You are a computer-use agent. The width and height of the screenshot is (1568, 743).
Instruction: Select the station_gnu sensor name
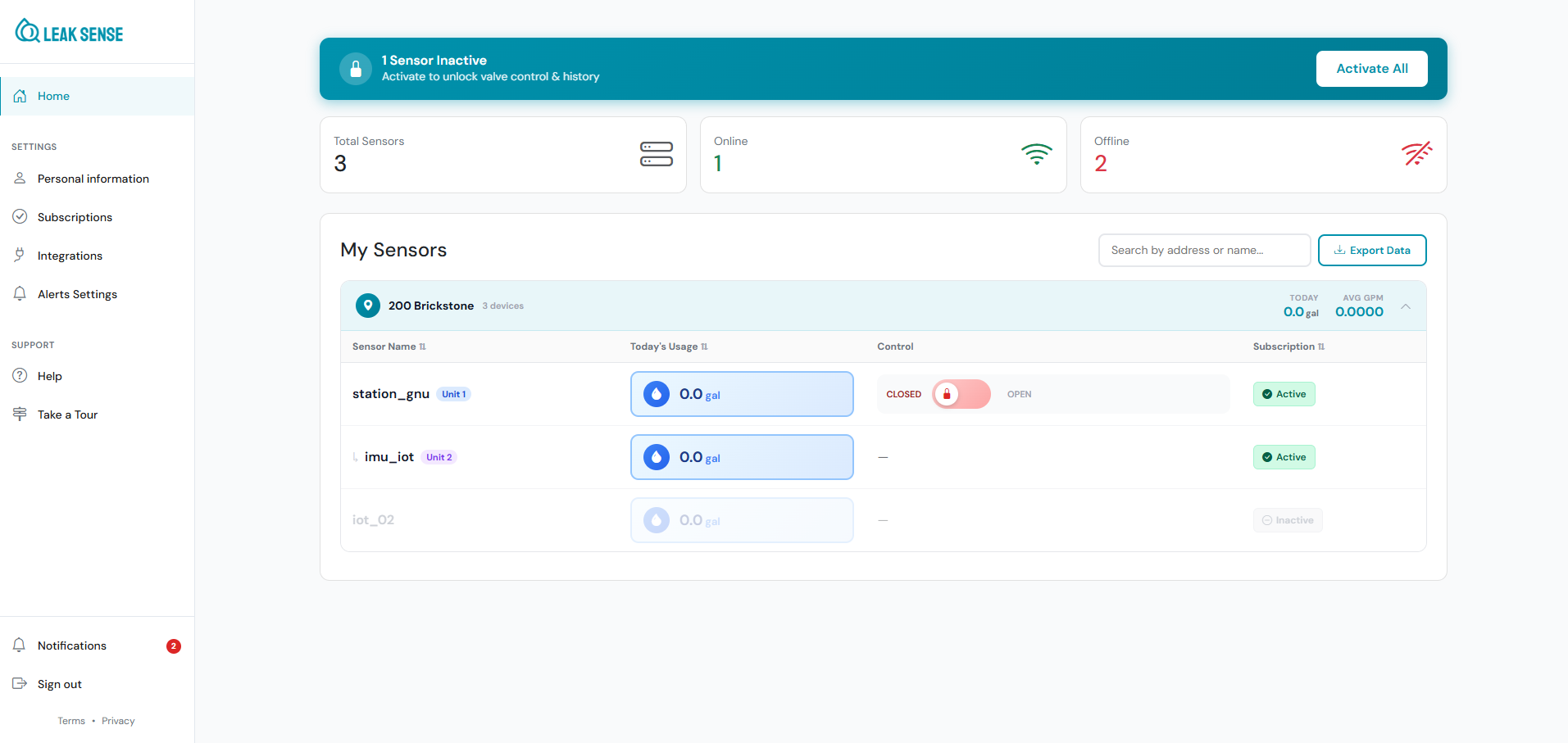point(391,394)
